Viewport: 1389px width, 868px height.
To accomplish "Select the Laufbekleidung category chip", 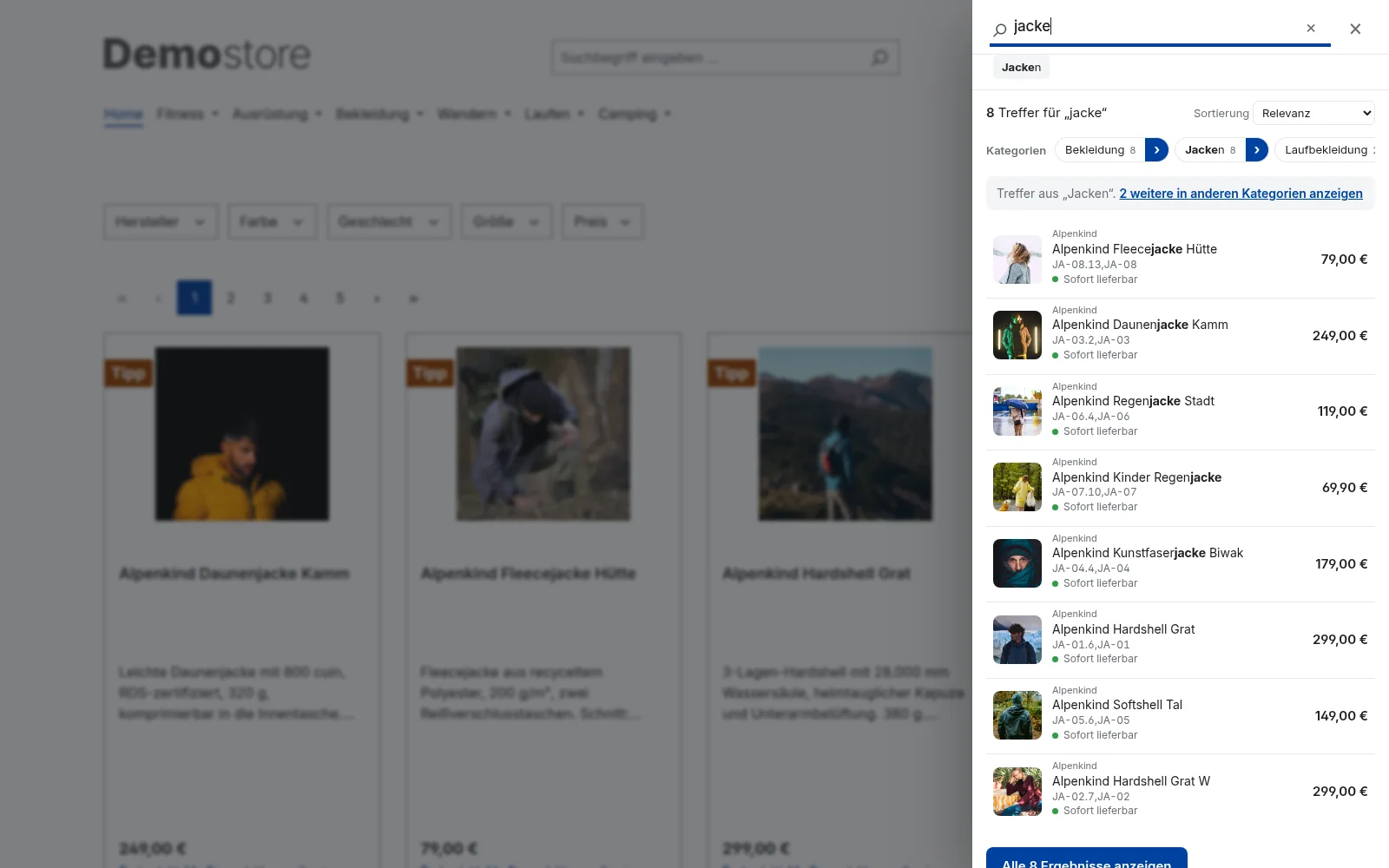I will (x=1326, y=150).
